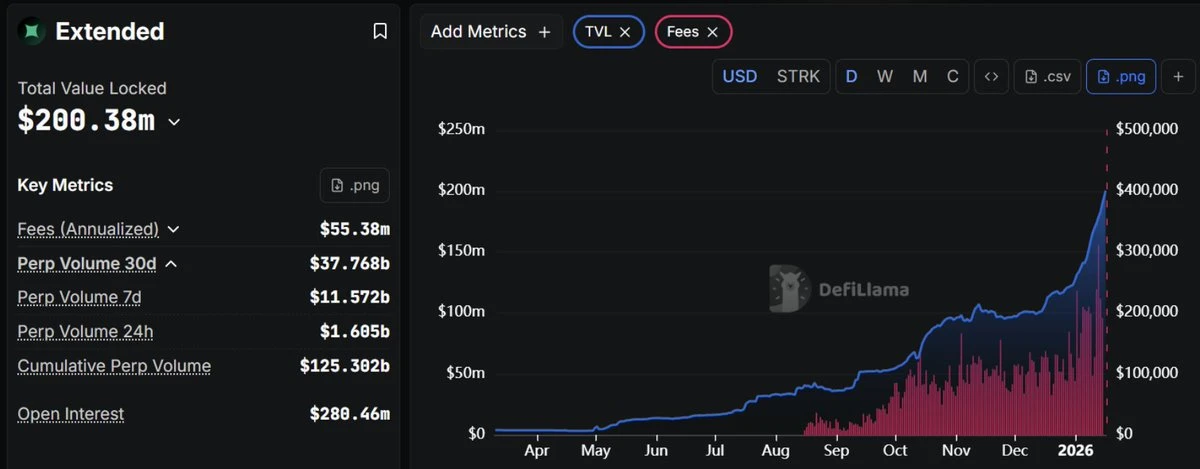Download chart data as .csv

coord(1046,77)
